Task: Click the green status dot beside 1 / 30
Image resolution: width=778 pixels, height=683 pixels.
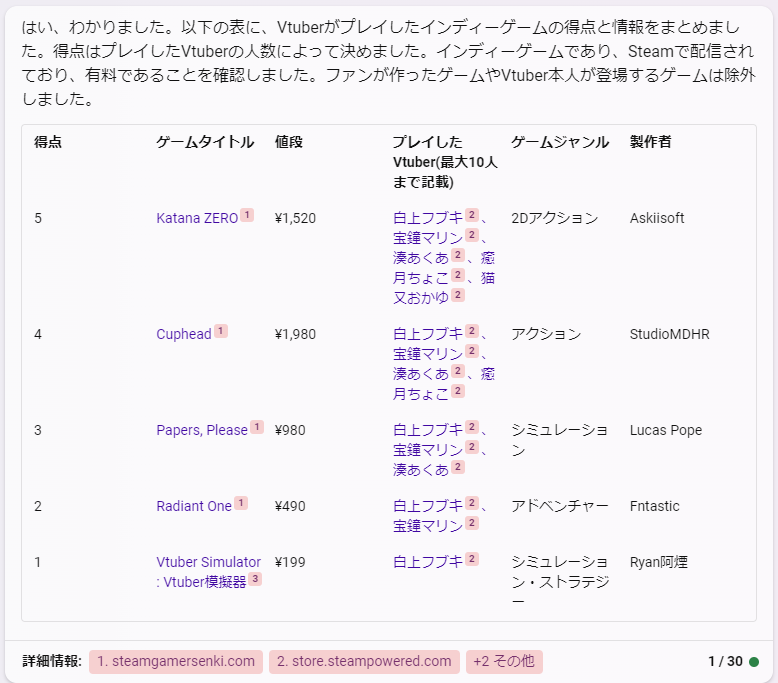Action: tap(754, 662)
